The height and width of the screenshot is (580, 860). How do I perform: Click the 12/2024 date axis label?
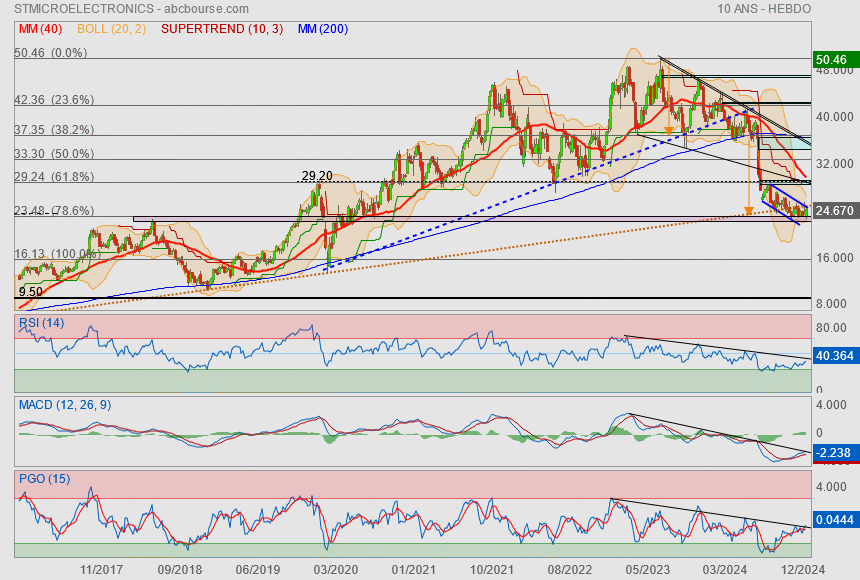click(803, 570)
